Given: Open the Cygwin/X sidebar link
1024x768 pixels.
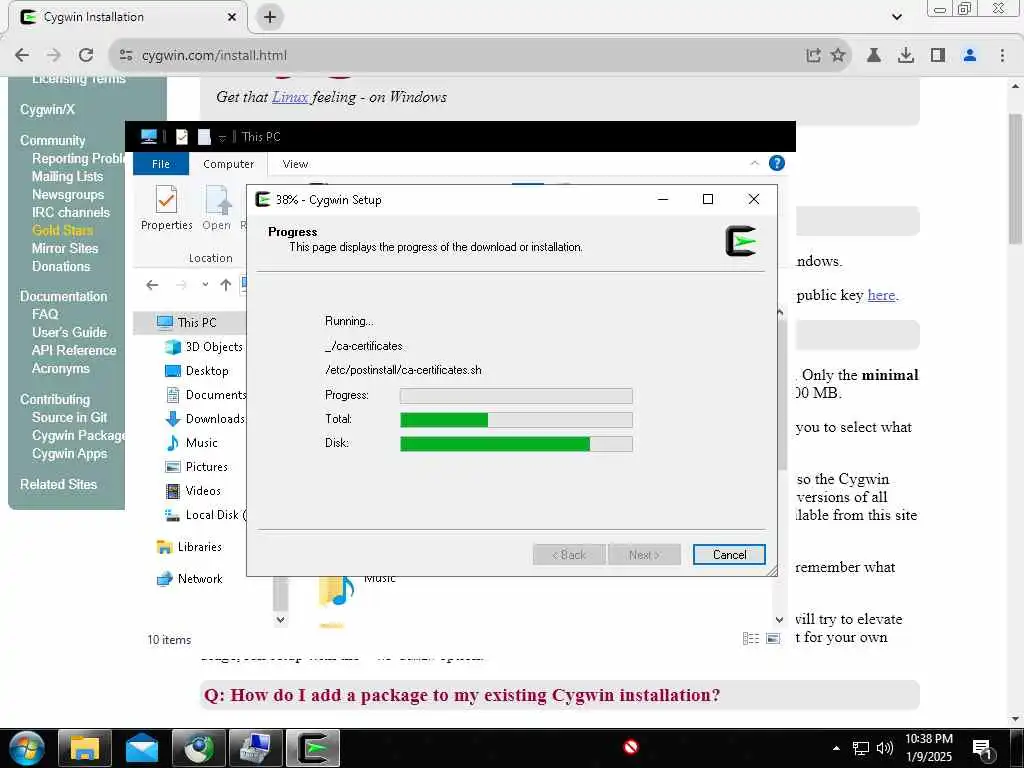Looking at the screenshot, I should click(x=47, y=110).
